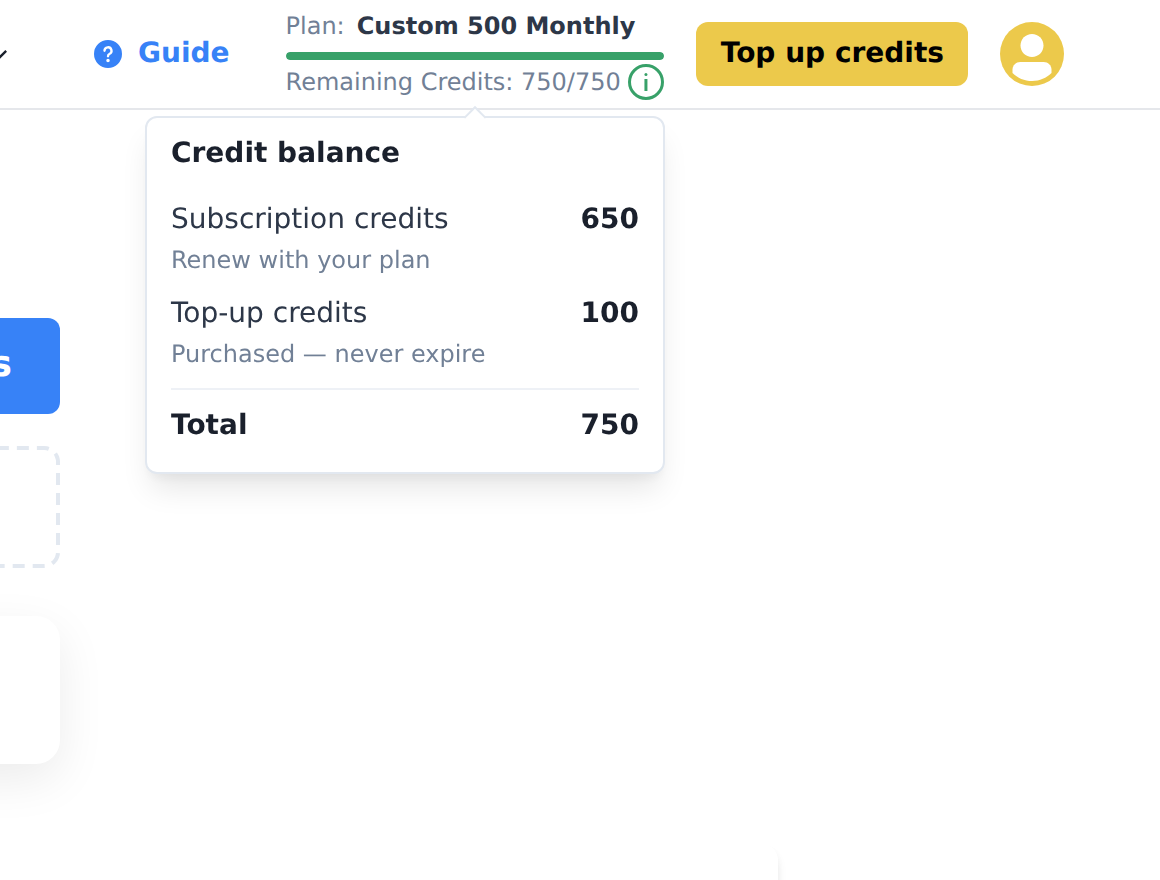
Task: Click the white card at left edge
Action: (x=30, y=690)
